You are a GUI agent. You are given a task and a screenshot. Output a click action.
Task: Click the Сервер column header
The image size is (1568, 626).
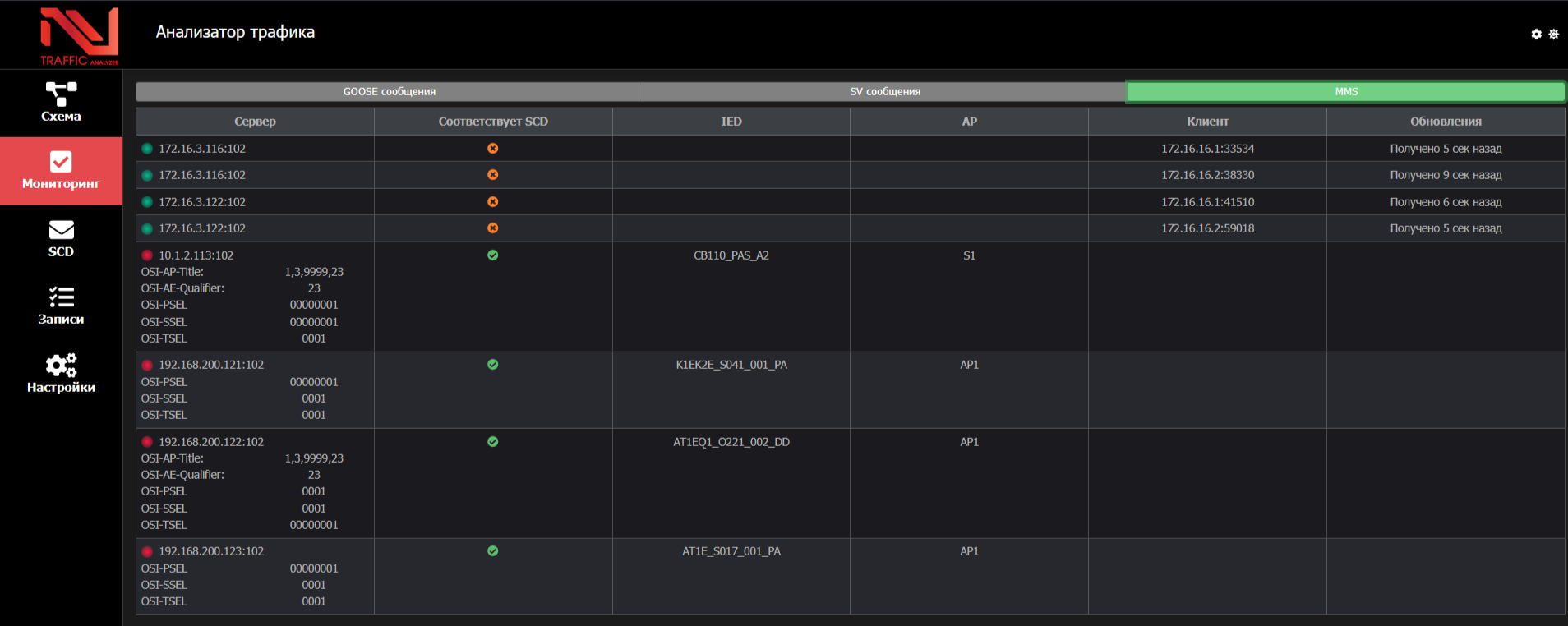coord(255,122)
